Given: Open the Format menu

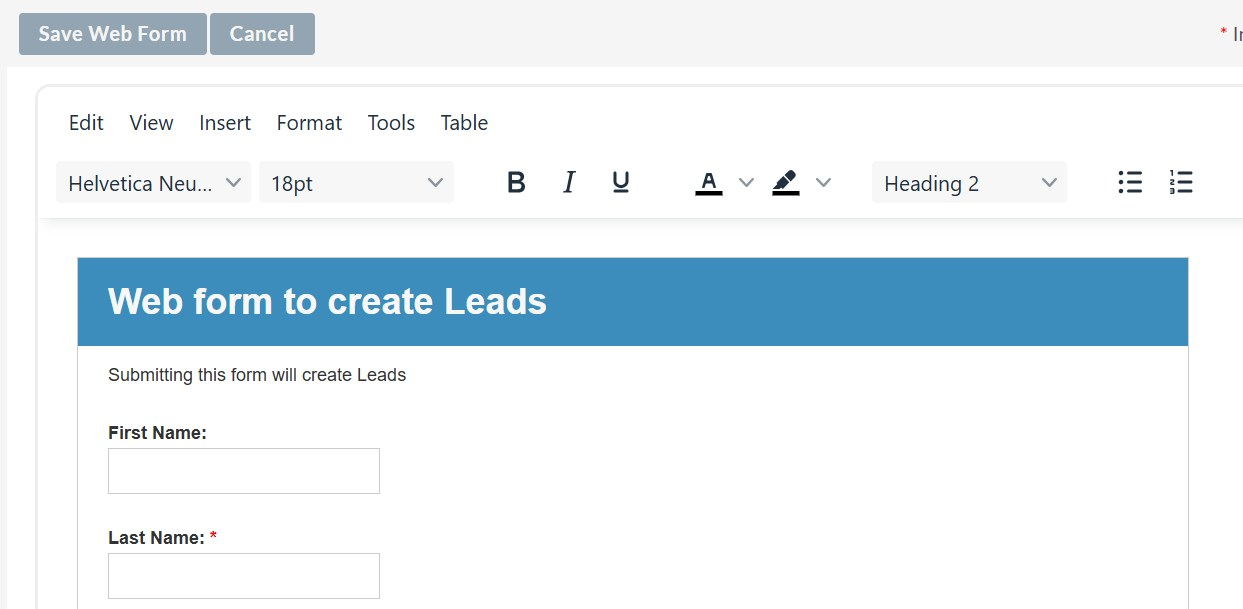Looking at the screenshot, I should pyautogui.click(x=309, y=122).
